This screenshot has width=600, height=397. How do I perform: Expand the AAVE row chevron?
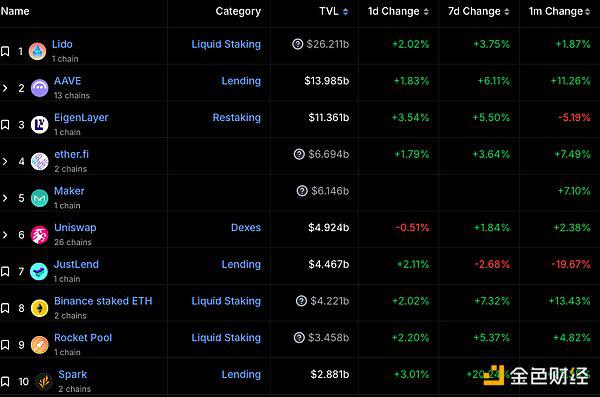[5, 88]
